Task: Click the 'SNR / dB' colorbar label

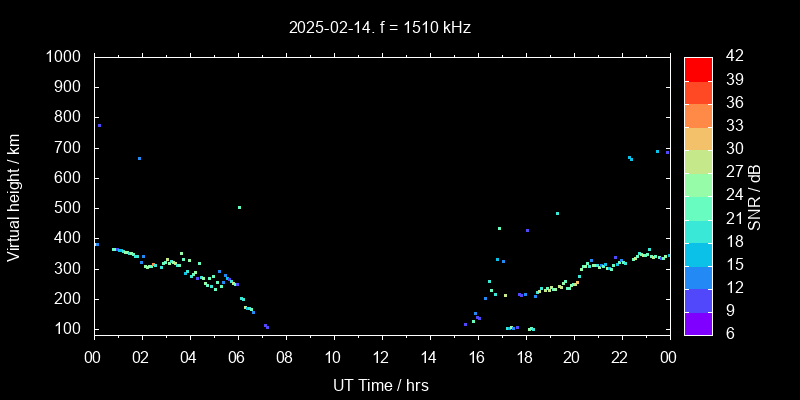Action: coord(754,196)
